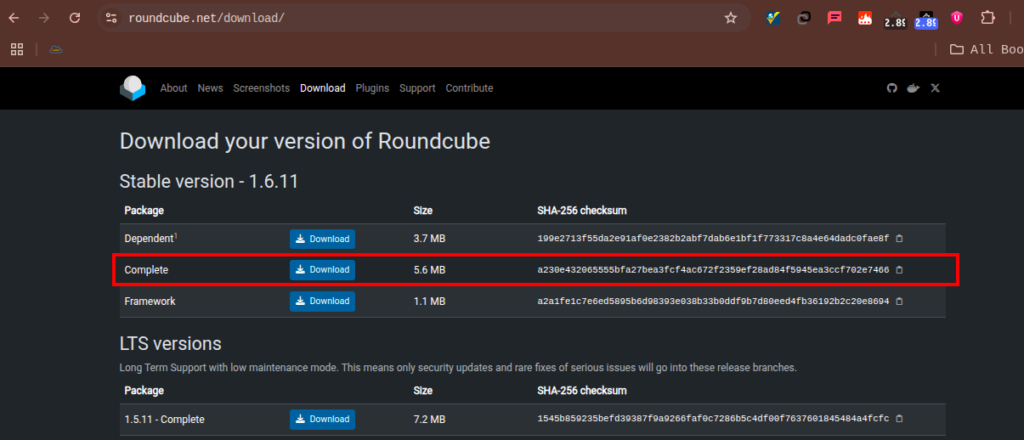1024x440 pixels.
Task: Click the checksum starting with 199e2713
Action: click(713, 239)
